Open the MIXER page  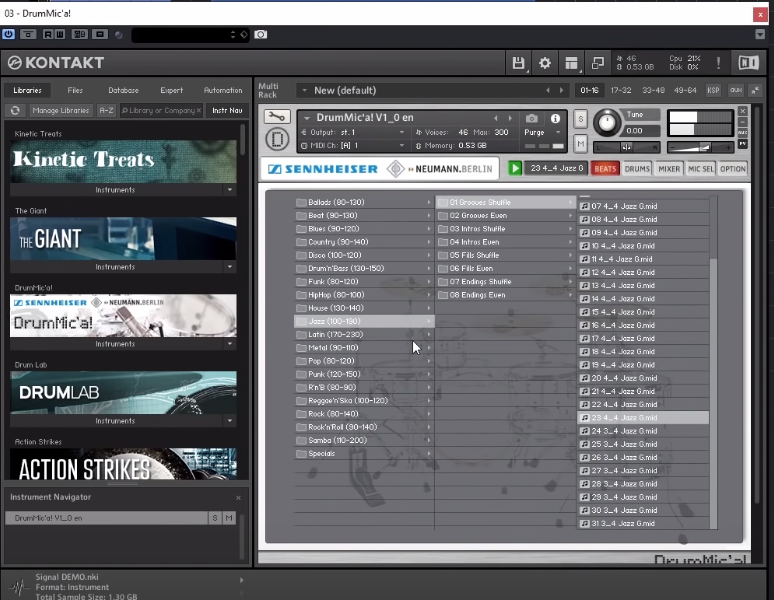click(669, 169)
